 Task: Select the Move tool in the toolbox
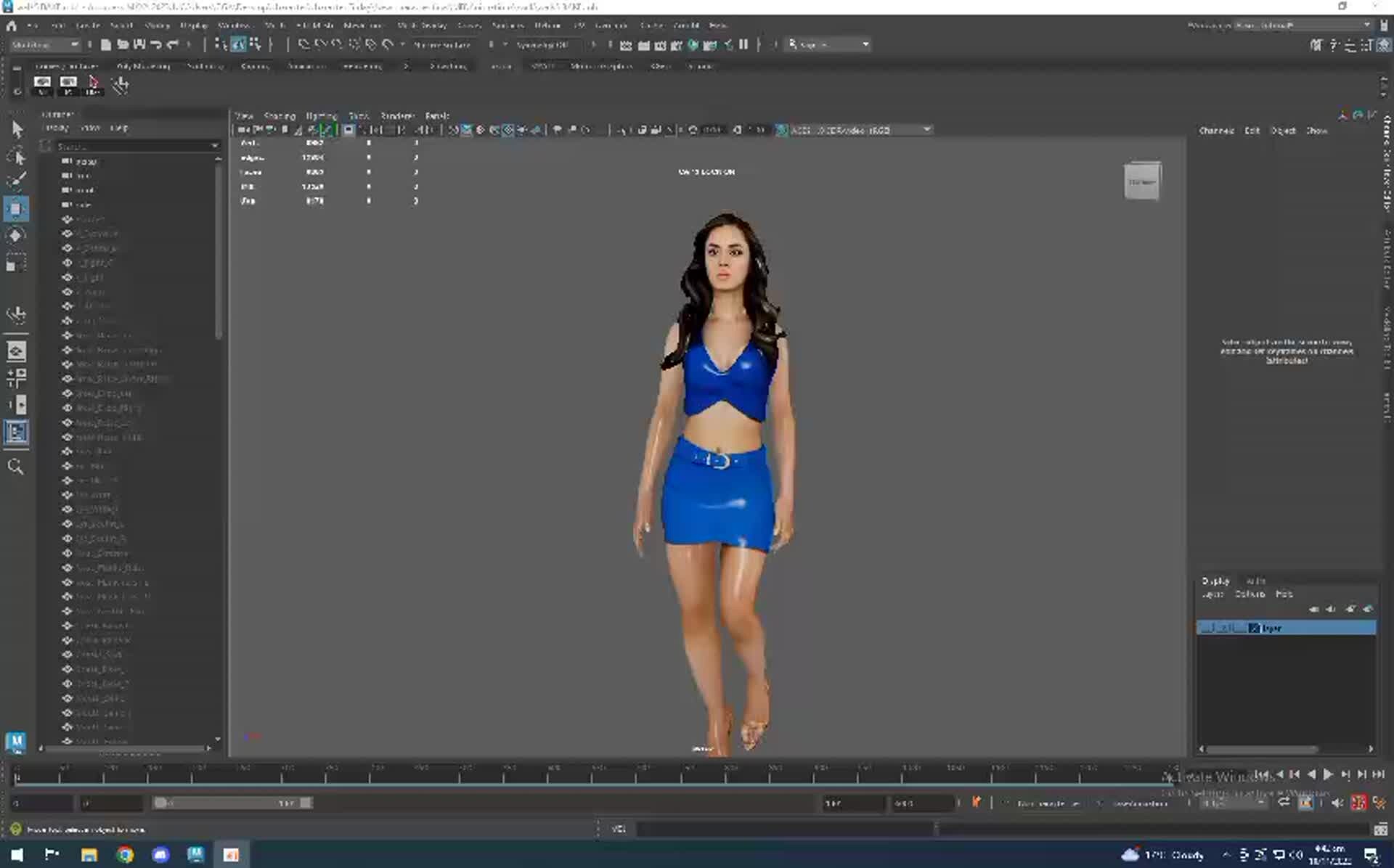17,208
